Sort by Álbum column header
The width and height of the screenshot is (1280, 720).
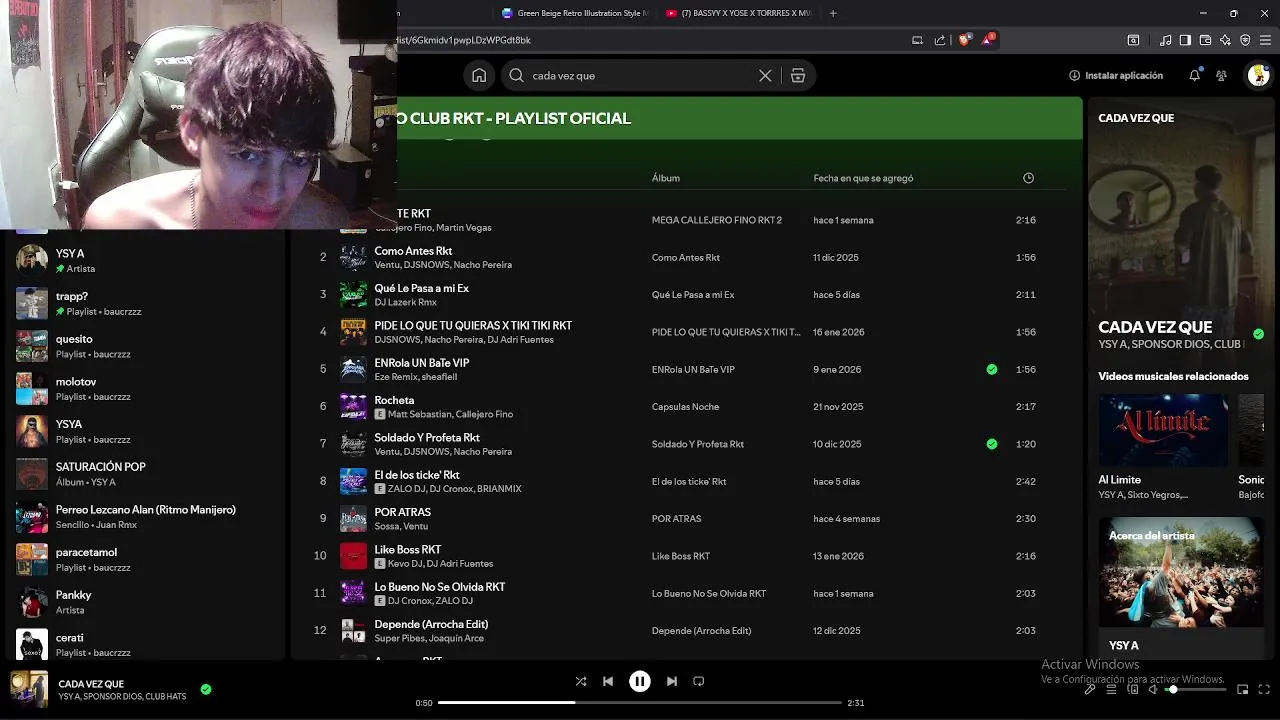click(x=666, y=178)
